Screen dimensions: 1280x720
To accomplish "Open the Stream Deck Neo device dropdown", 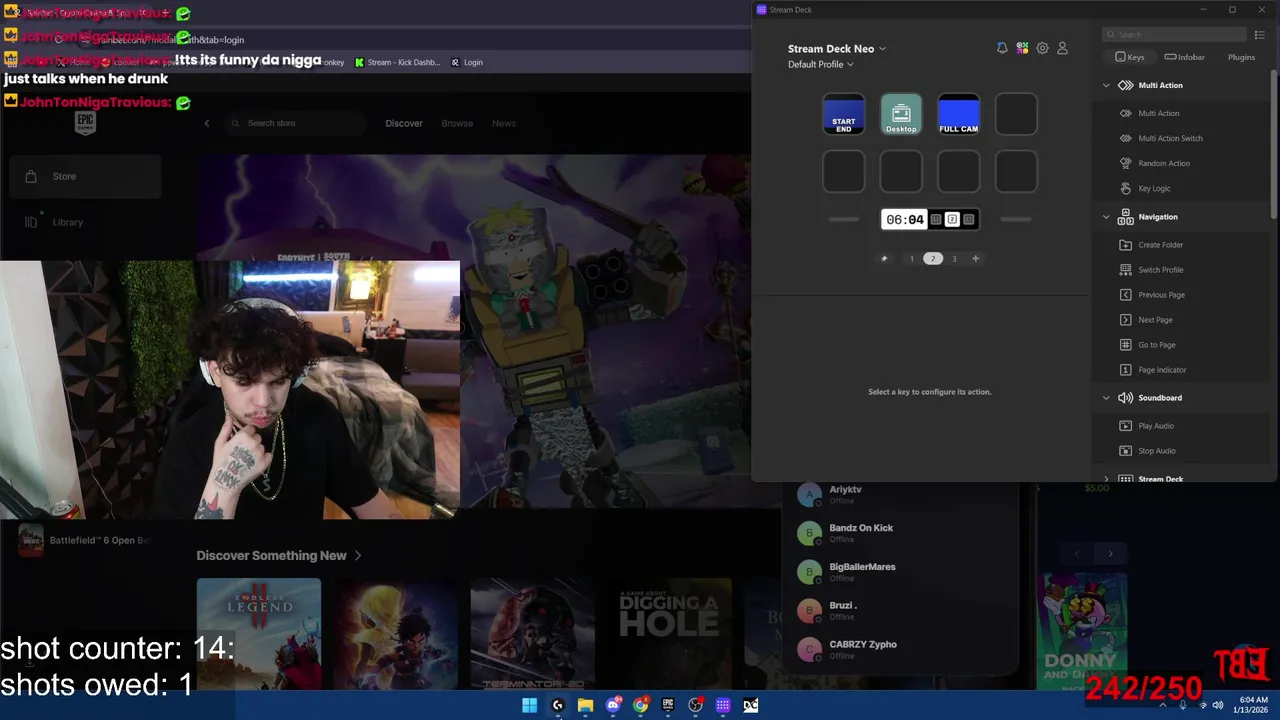I will coord(837,48).
